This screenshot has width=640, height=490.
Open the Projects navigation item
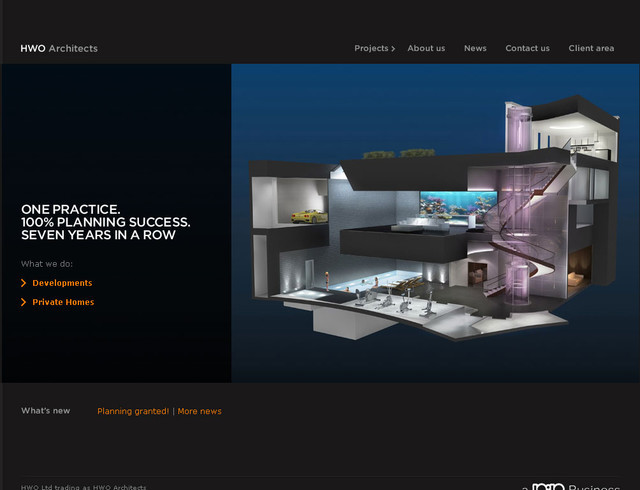tap(371, 48)
